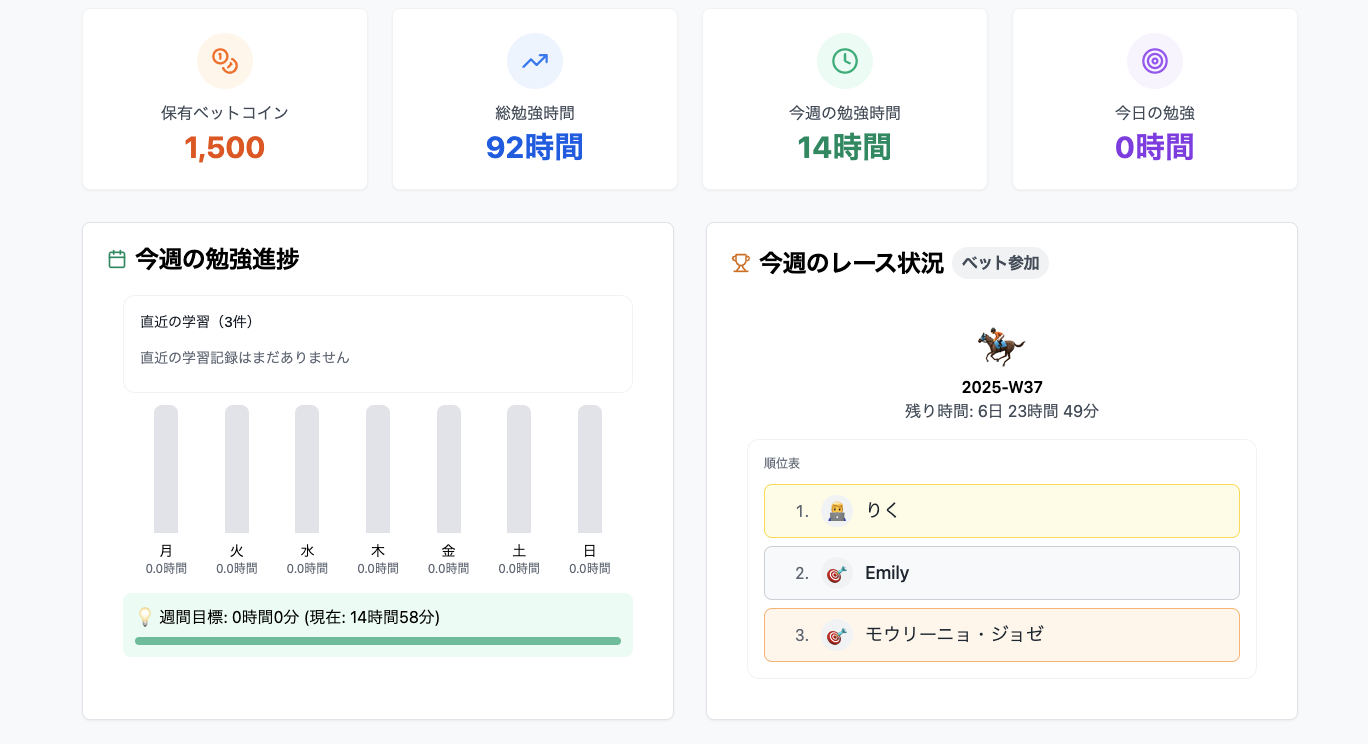Select りく in the 順位表 ranking
The width and height of the screenshot is (1368, 744).
[1000, 510]
